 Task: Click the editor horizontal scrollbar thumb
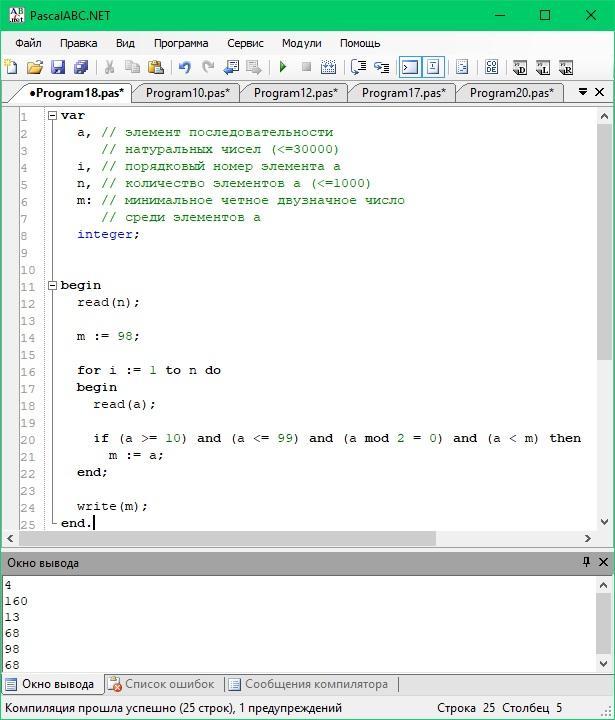click(227, 538)
